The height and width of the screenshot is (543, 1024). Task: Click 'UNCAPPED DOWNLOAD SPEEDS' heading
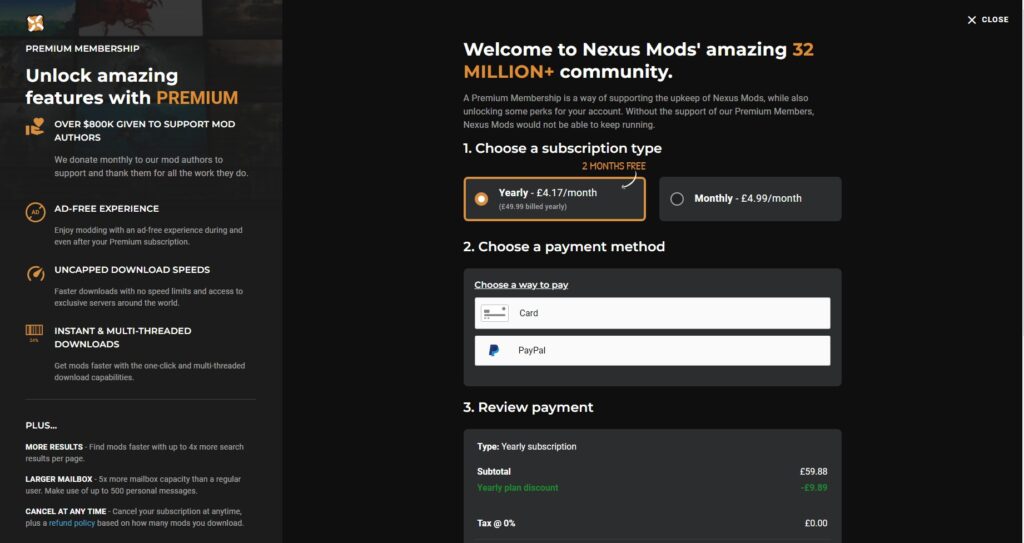tap(132, 269)
